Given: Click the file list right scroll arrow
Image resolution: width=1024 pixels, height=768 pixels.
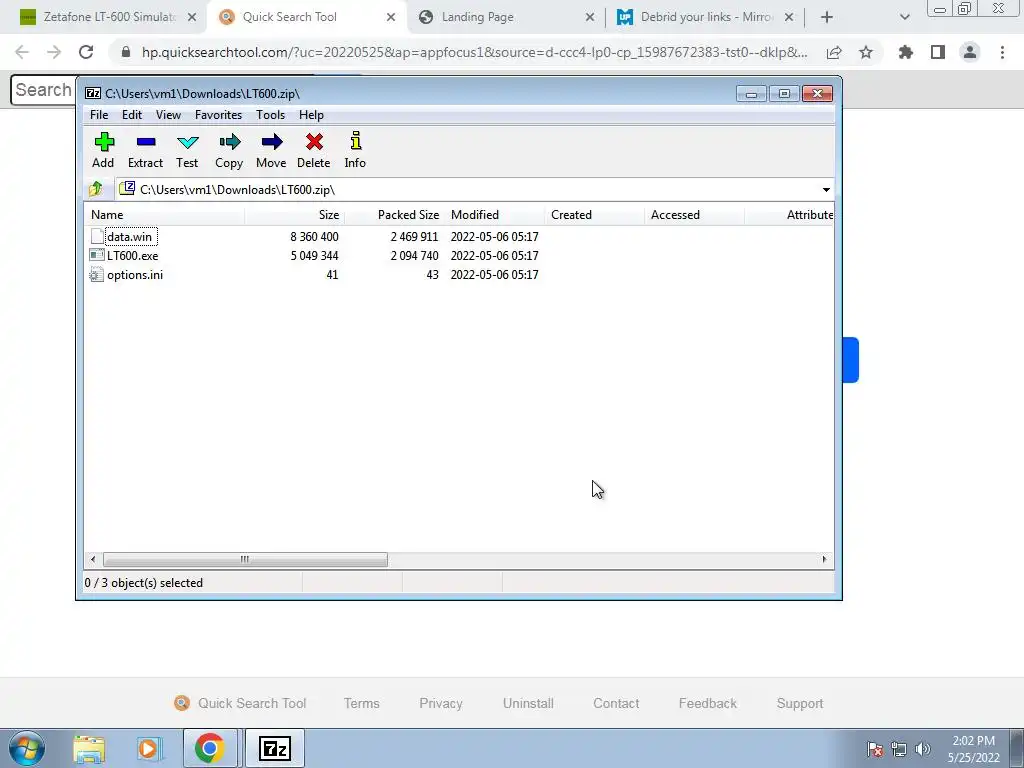Looking at the screenshot, I should click(824, 560).
